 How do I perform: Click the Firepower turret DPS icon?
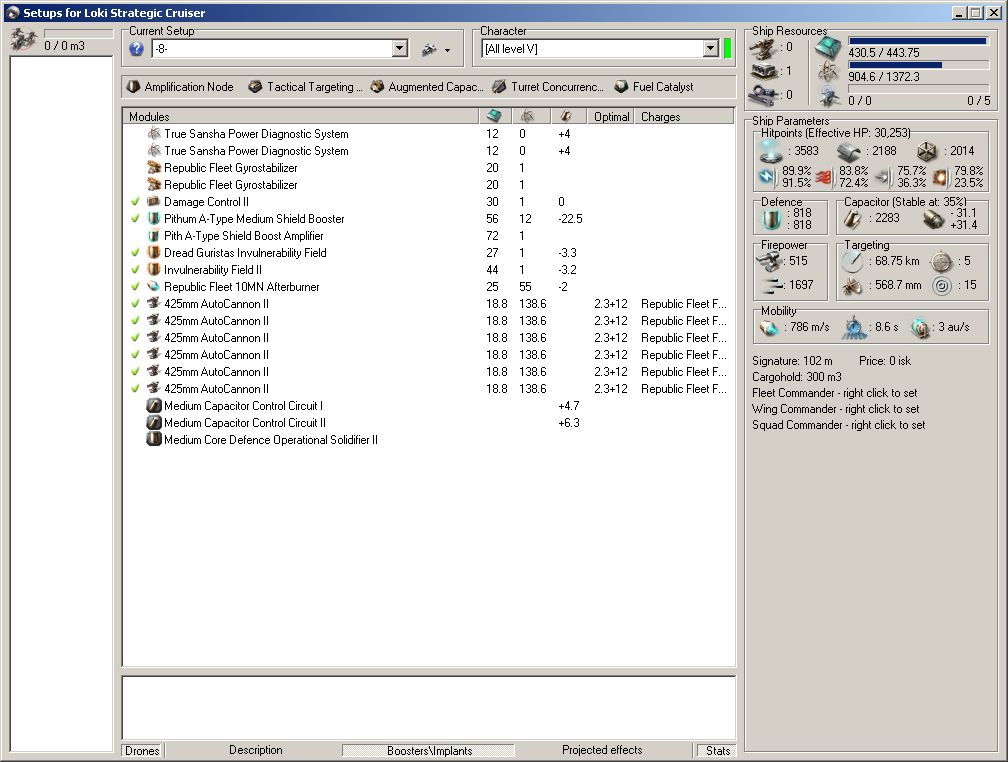[769, 261]
